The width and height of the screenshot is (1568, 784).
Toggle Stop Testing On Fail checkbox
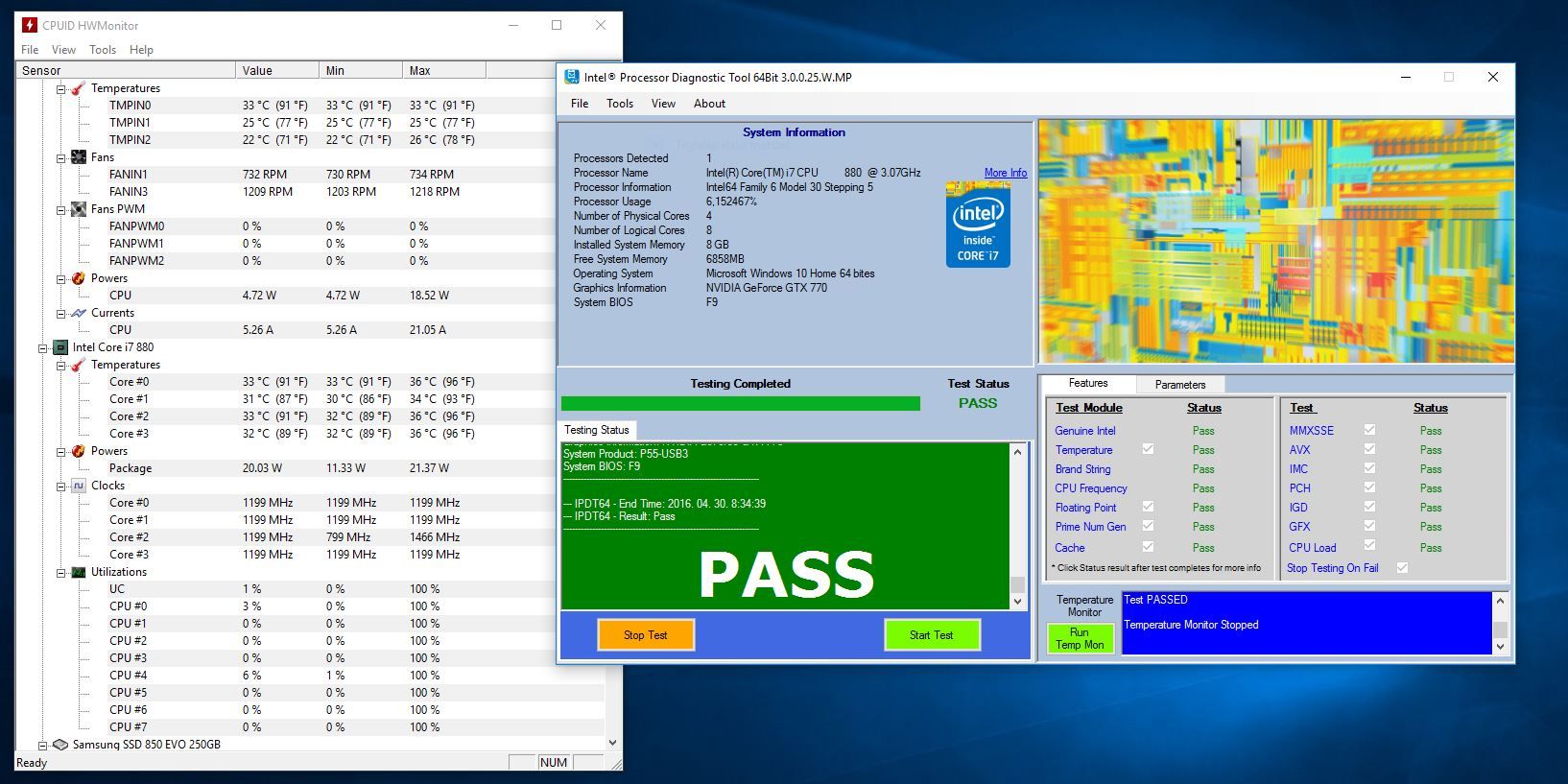(1402, 568)
